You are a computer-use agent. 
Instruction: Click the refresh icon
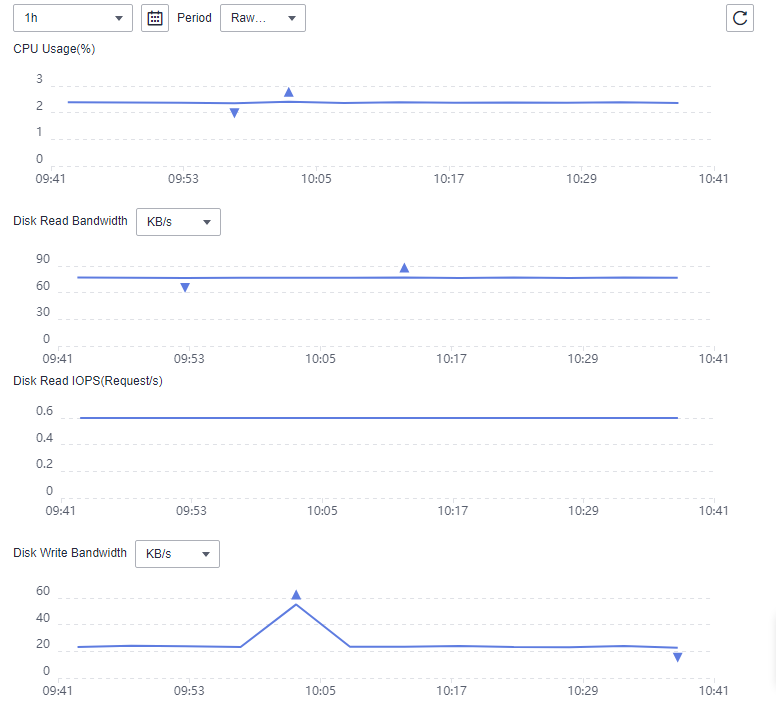tap(739, 18)
